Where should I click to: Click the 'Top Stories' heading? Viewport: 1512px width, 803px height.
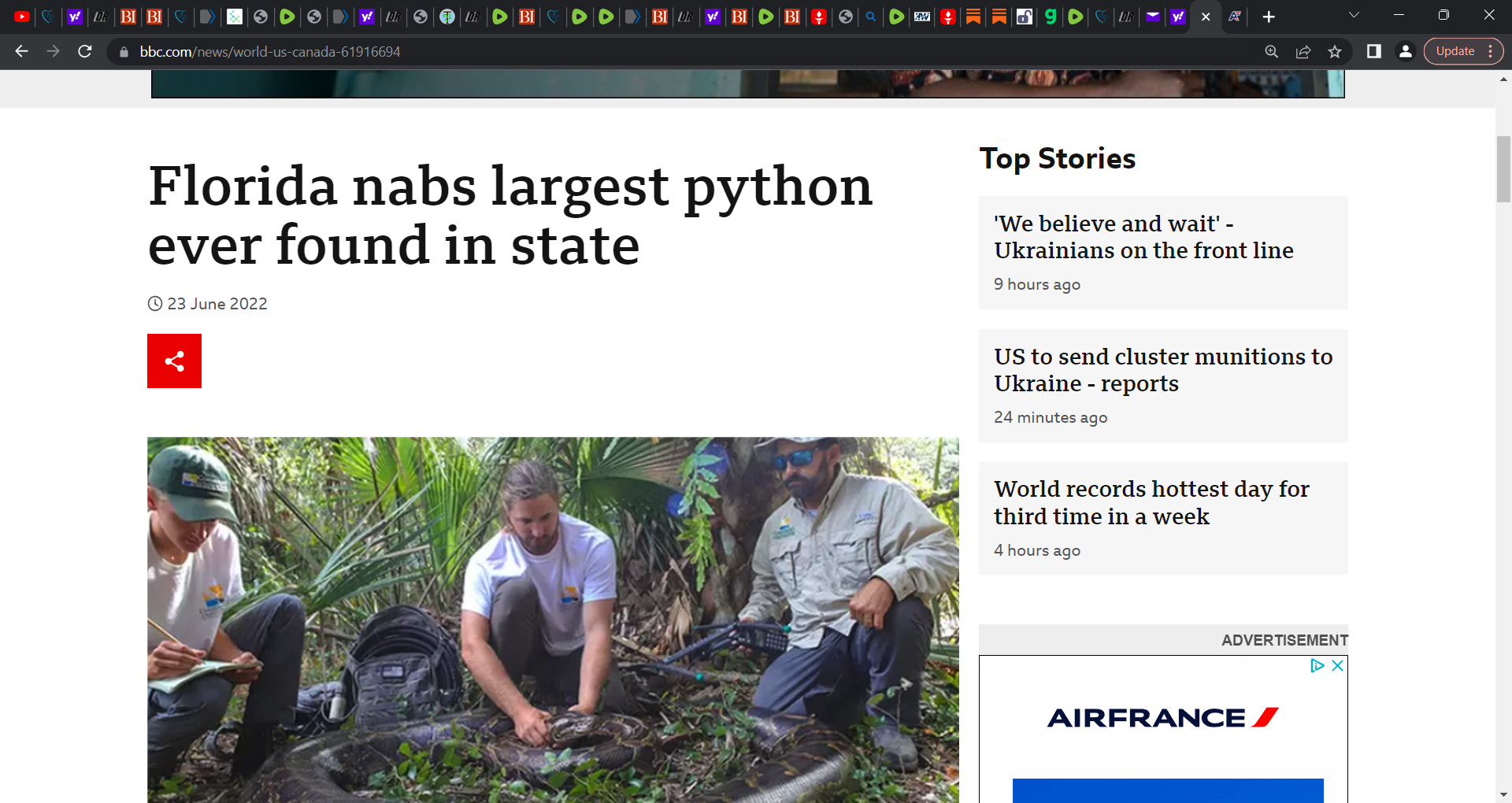tap(1058, 159)
